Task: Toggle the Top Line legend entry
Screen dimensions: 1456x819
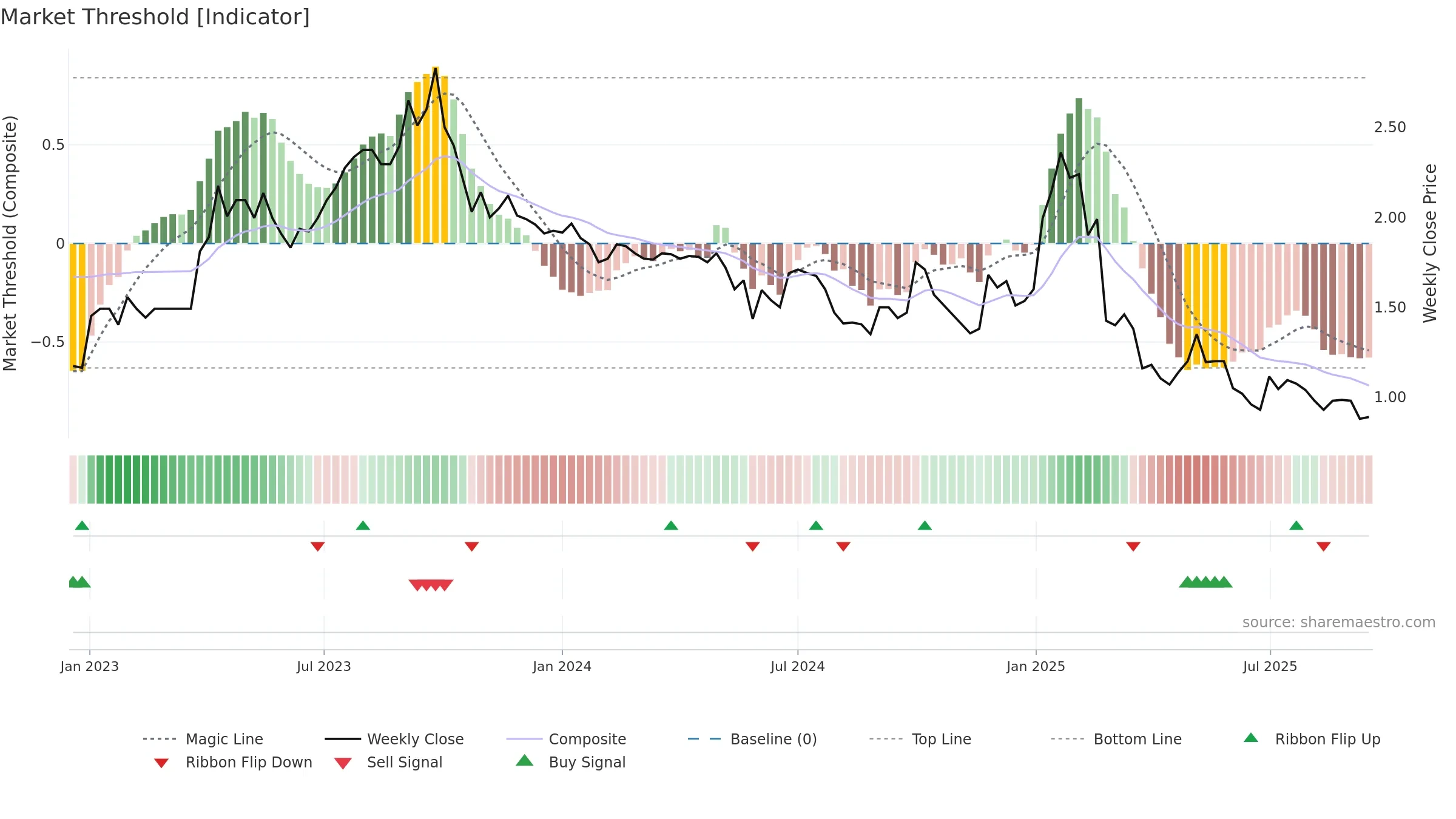Action: (x=920, y=739)
